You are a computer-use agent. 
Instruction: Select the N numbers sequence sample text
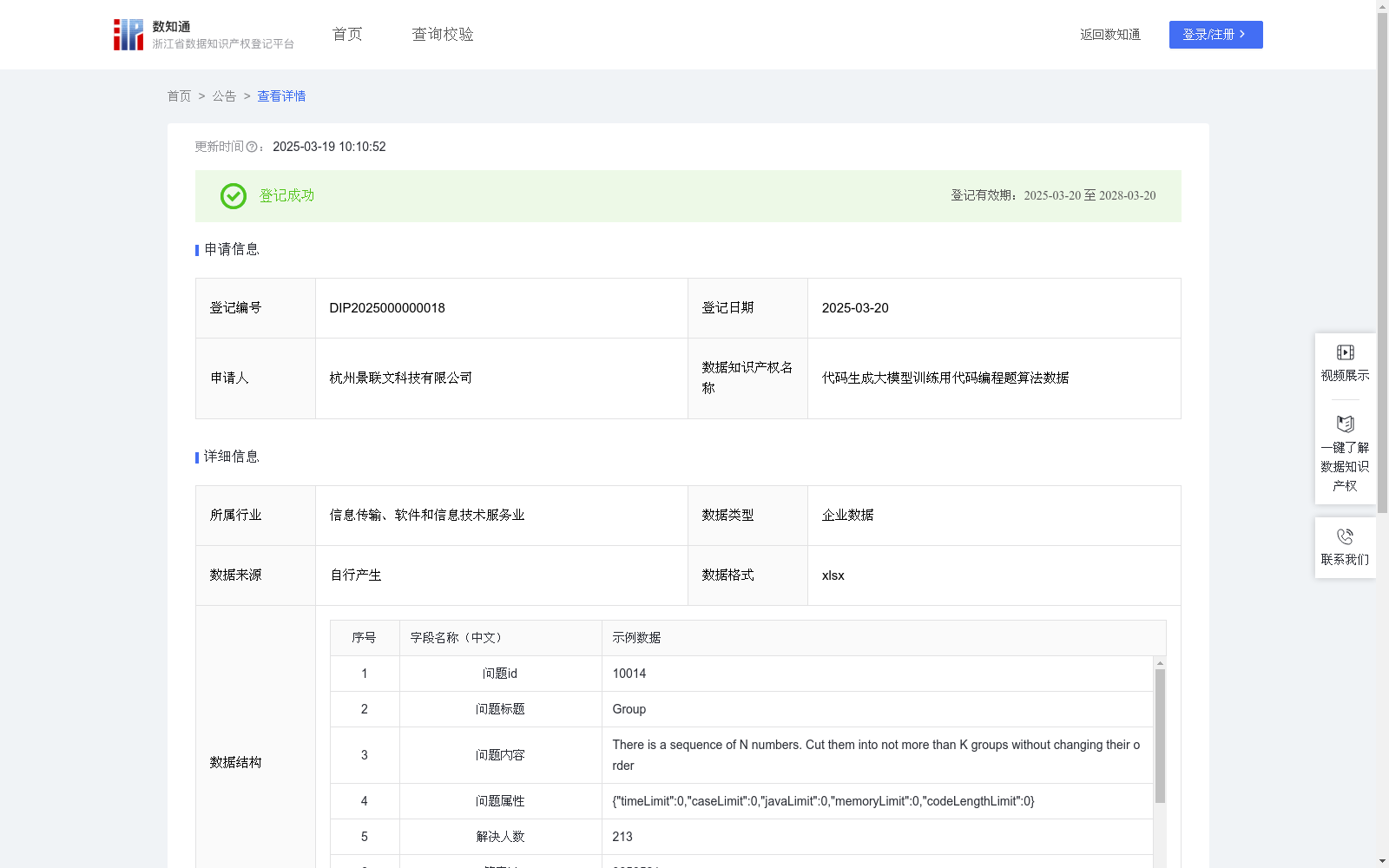click(x=876, y=755)
